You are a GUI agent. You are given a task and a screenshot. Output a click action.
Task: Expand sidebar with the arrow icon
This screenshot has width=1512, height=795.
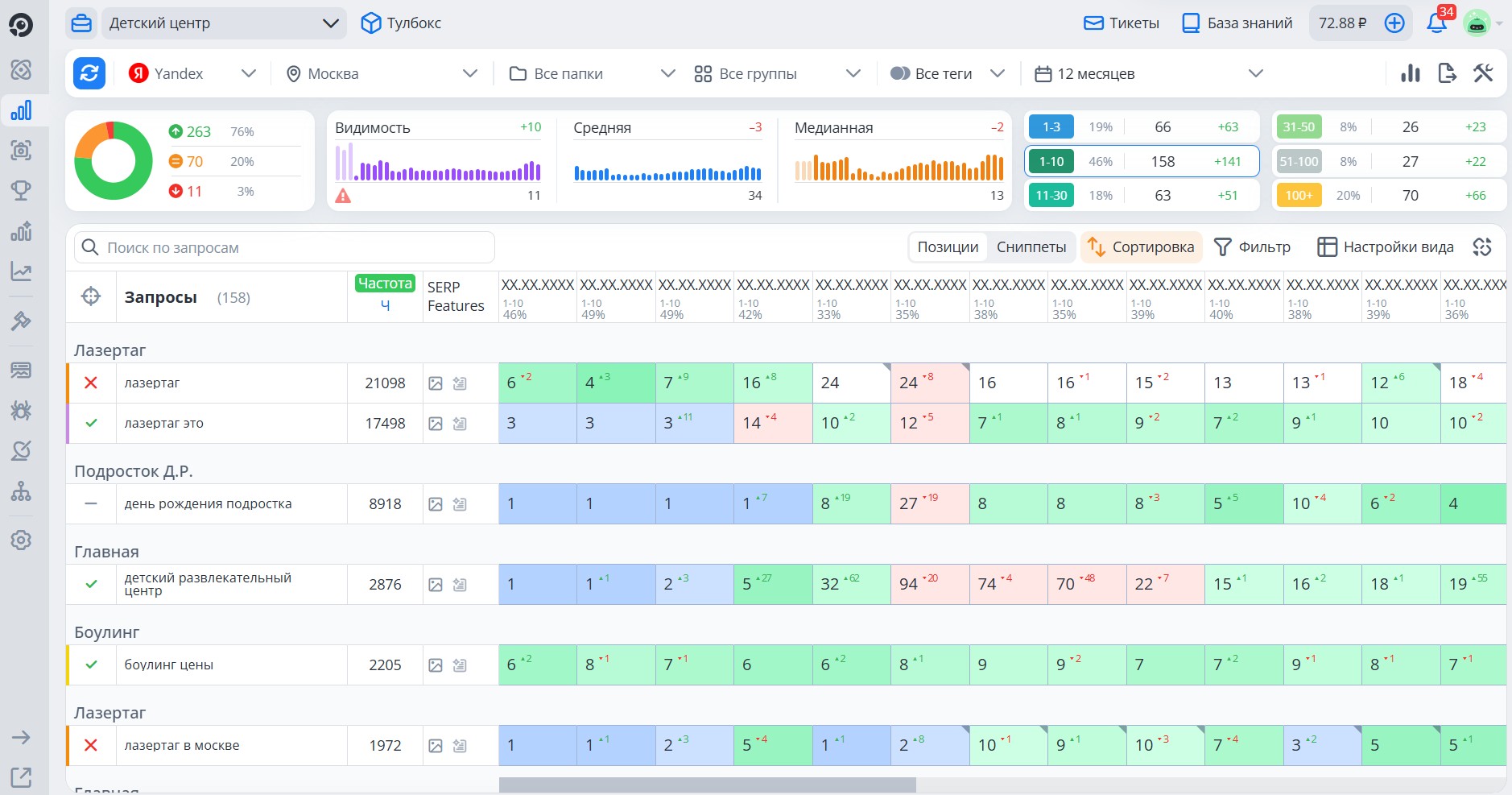[x=21, y=737]
